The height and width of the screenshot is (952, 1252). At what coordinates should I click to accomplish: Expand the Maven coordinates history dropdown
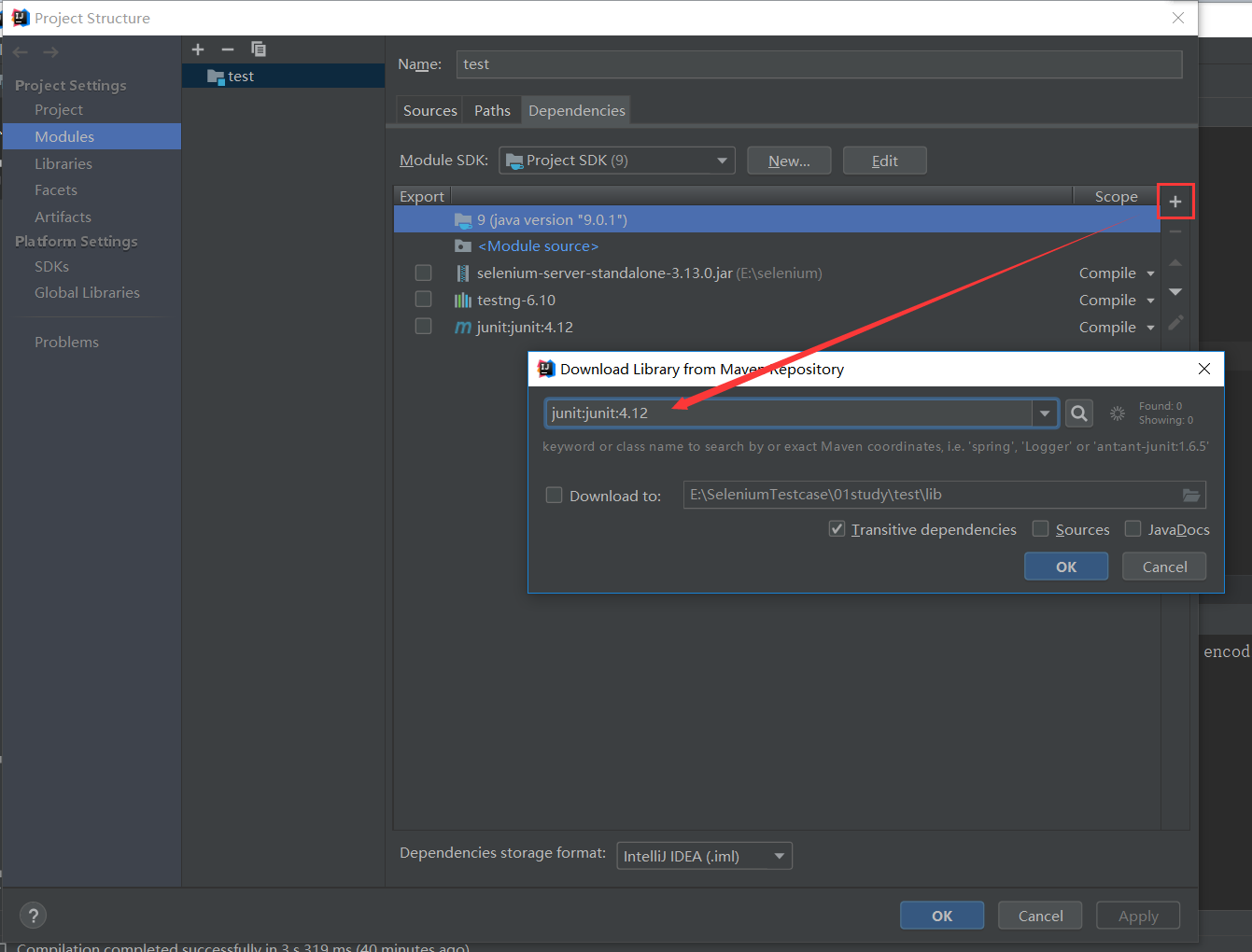click(1045, 413)
